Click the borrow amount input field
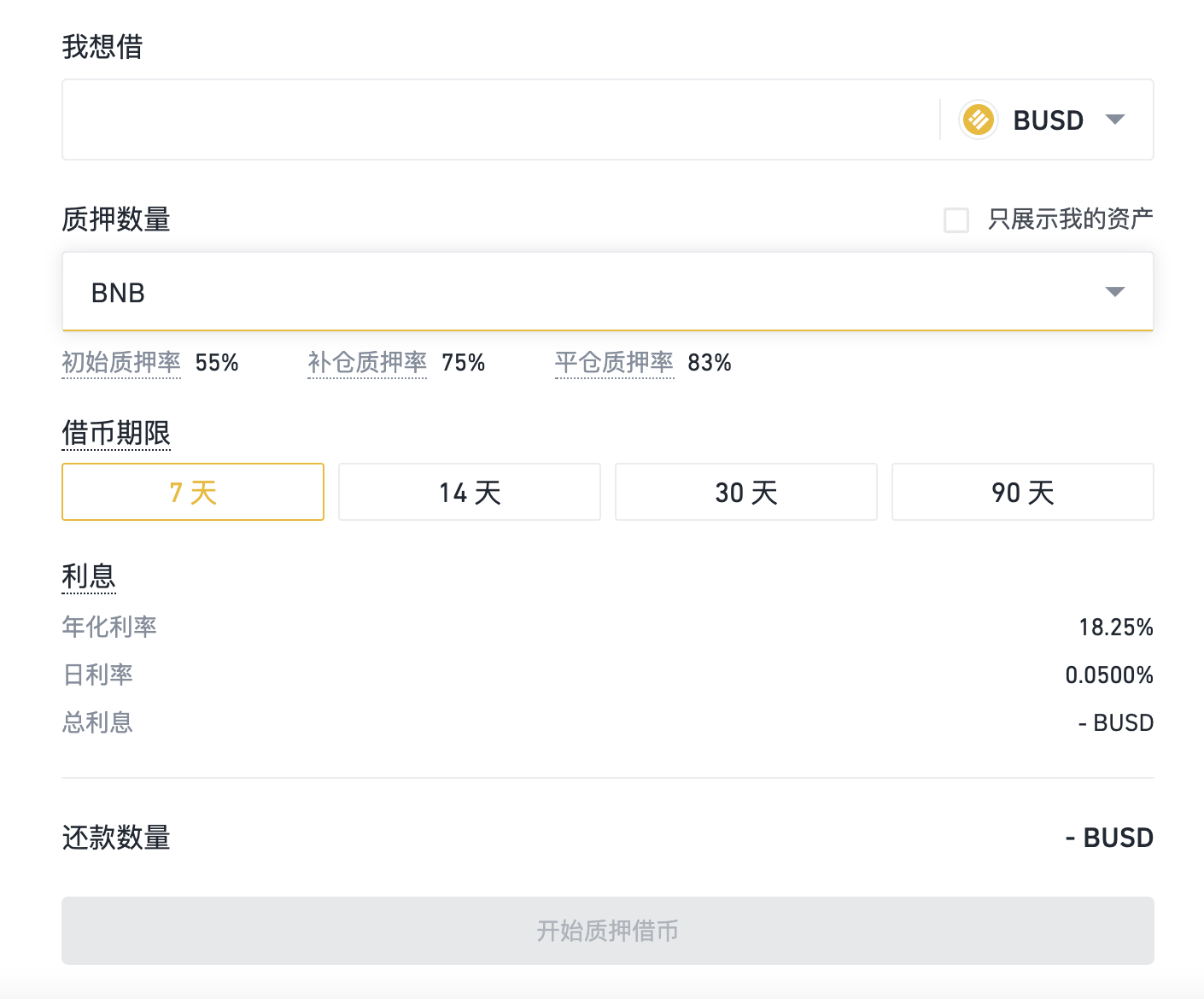 [x=500, y=120]
